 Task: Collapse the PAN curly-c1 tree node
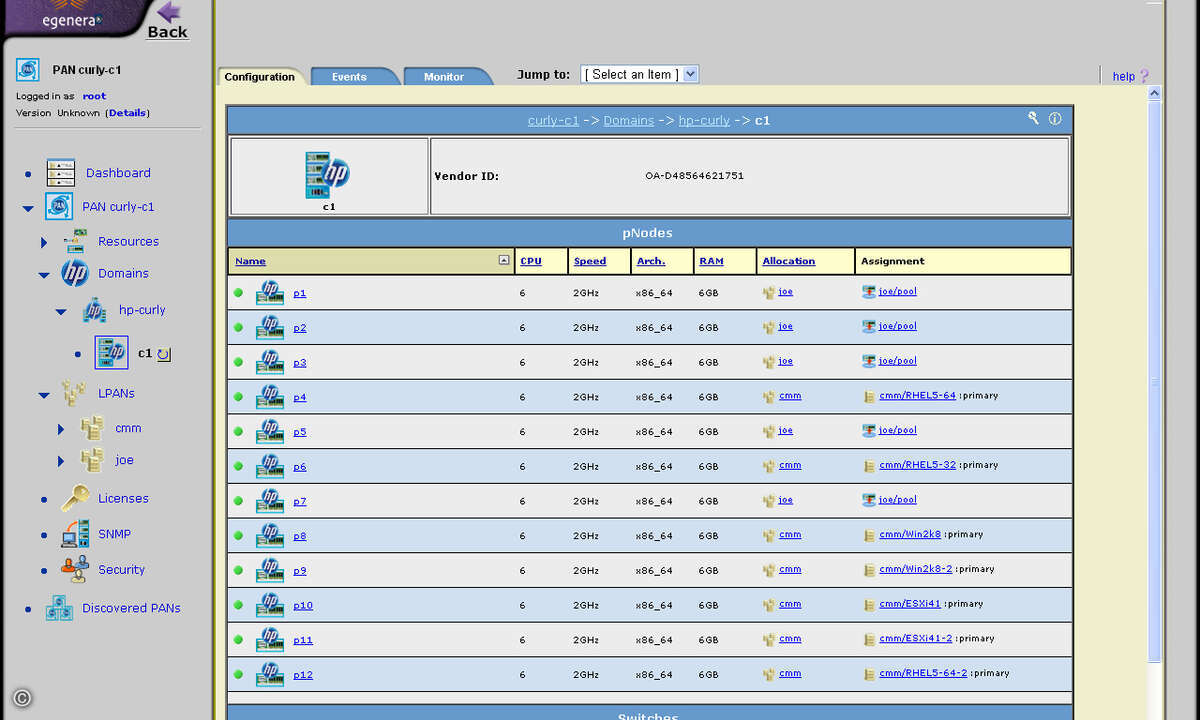point(28,208)
